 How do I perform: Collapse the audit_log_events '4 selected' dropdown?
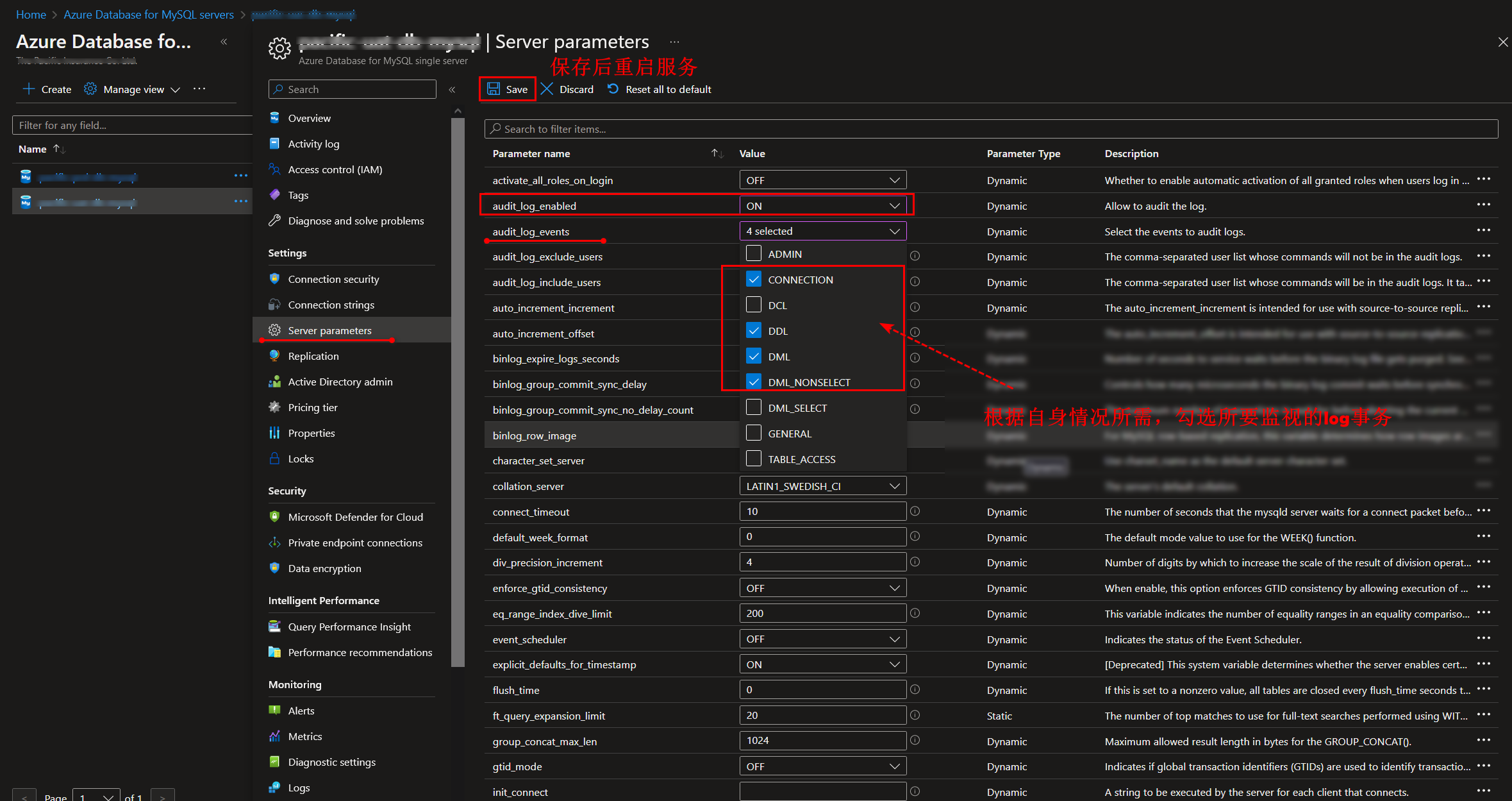tap(823, 231)
